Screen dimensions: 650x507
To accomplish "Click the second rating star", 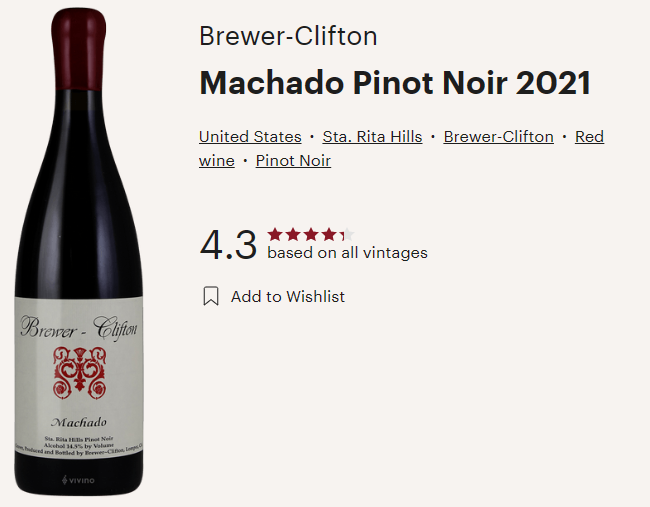I will pyautogui.click(x=293, y=235).
